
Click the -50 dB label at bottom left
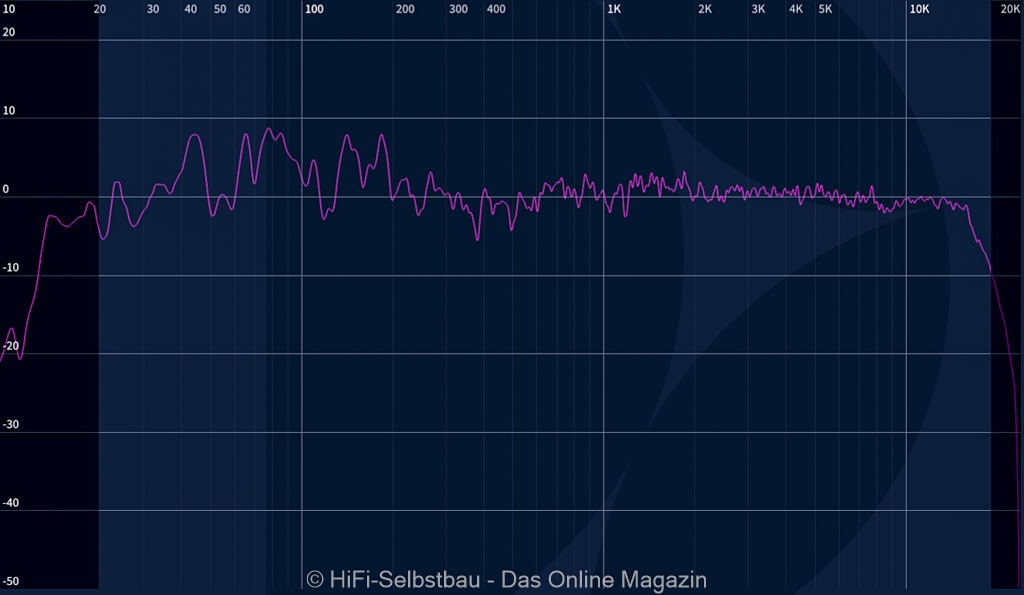tap(10, 582)
